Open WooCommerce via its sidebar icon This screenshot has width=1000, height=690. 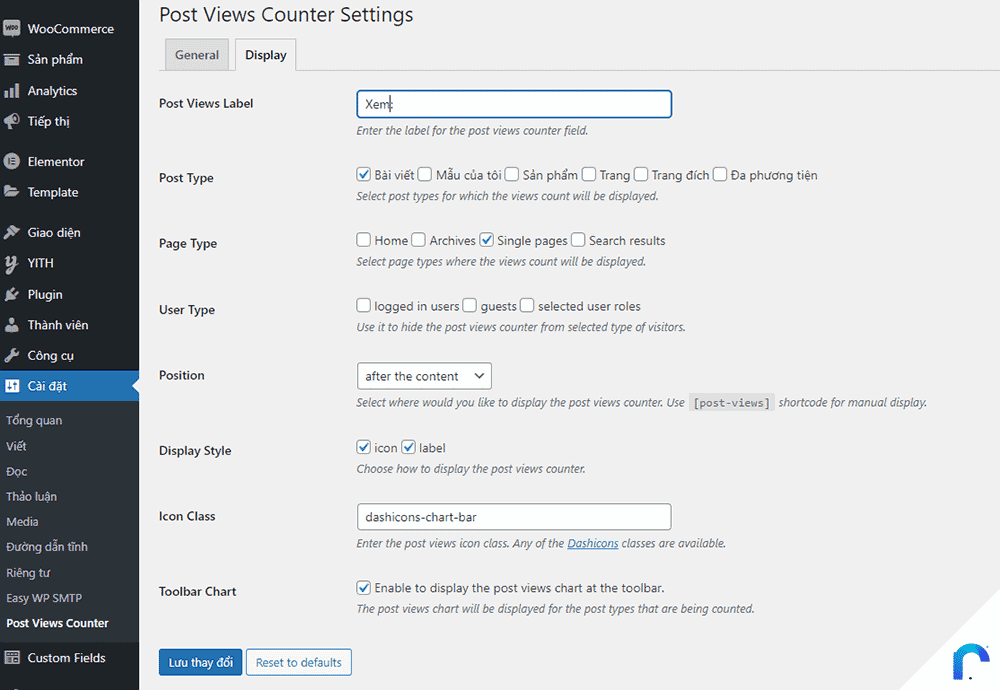point(11,29)
